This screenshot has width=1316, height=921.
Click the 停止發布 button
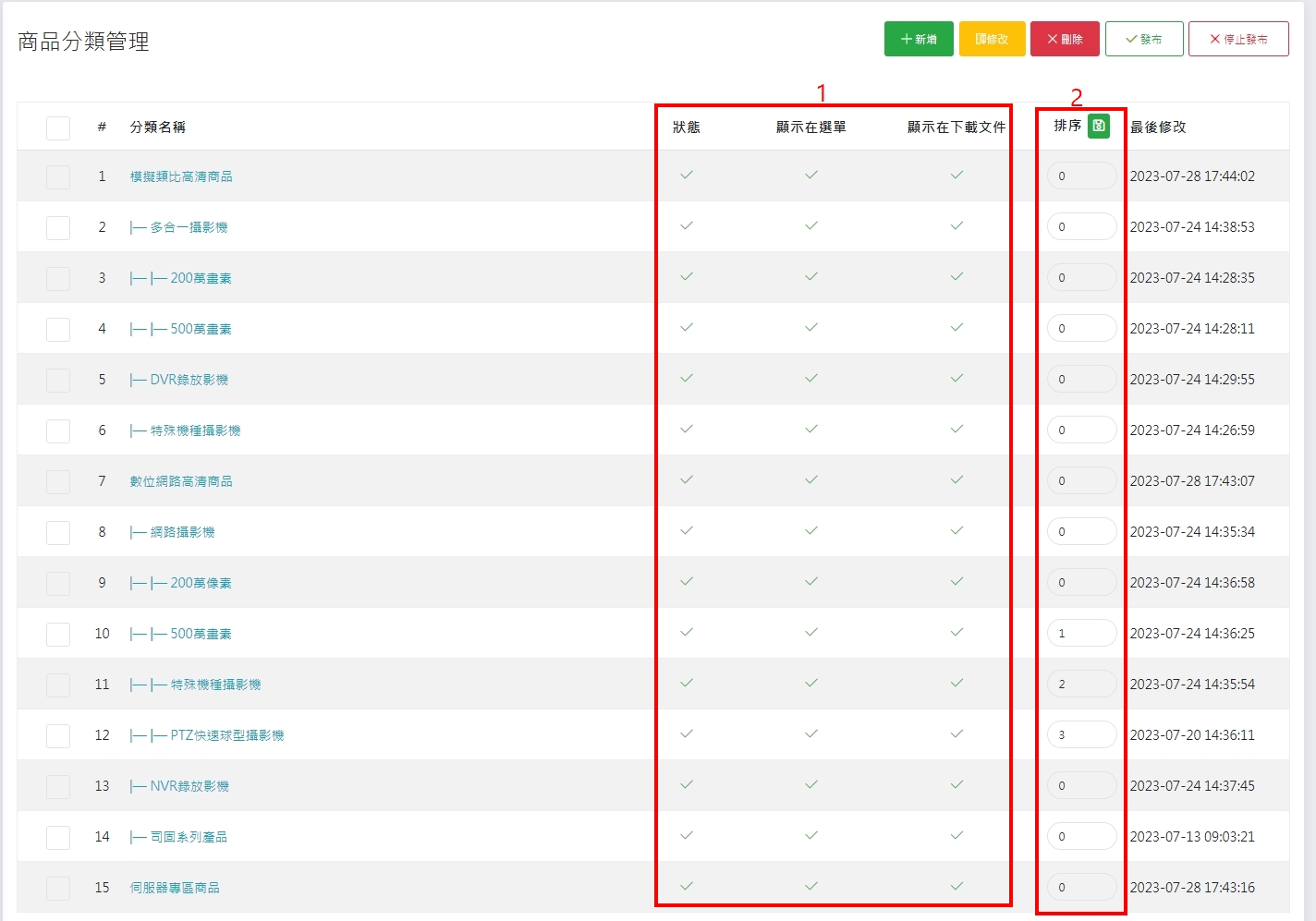[x=1237, y=39]
